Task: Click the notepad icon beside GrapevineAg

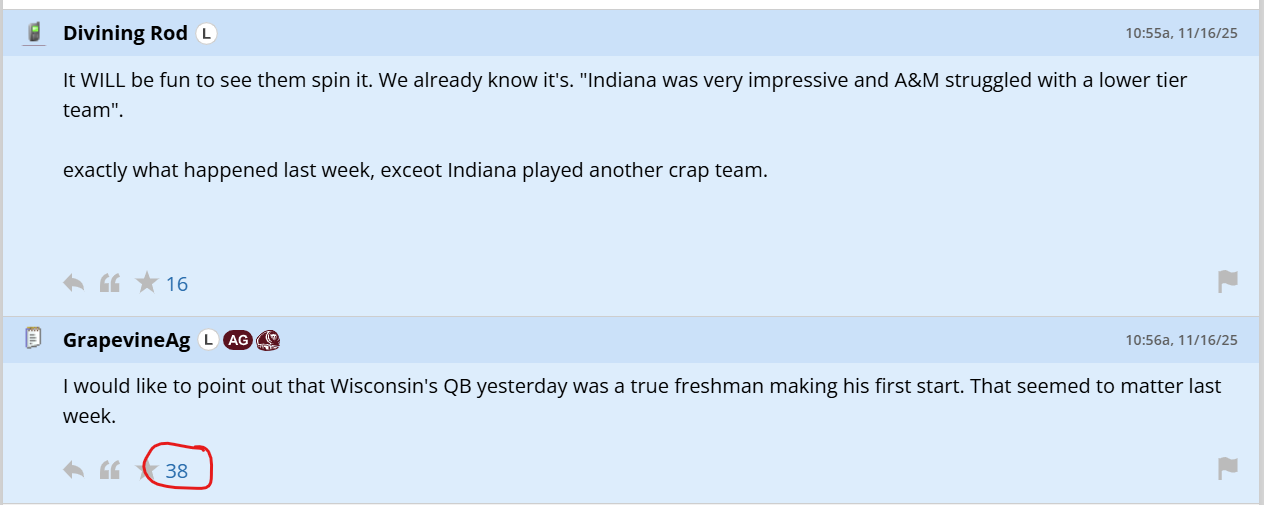Action: pyautogui.click(x=34, y=339)
